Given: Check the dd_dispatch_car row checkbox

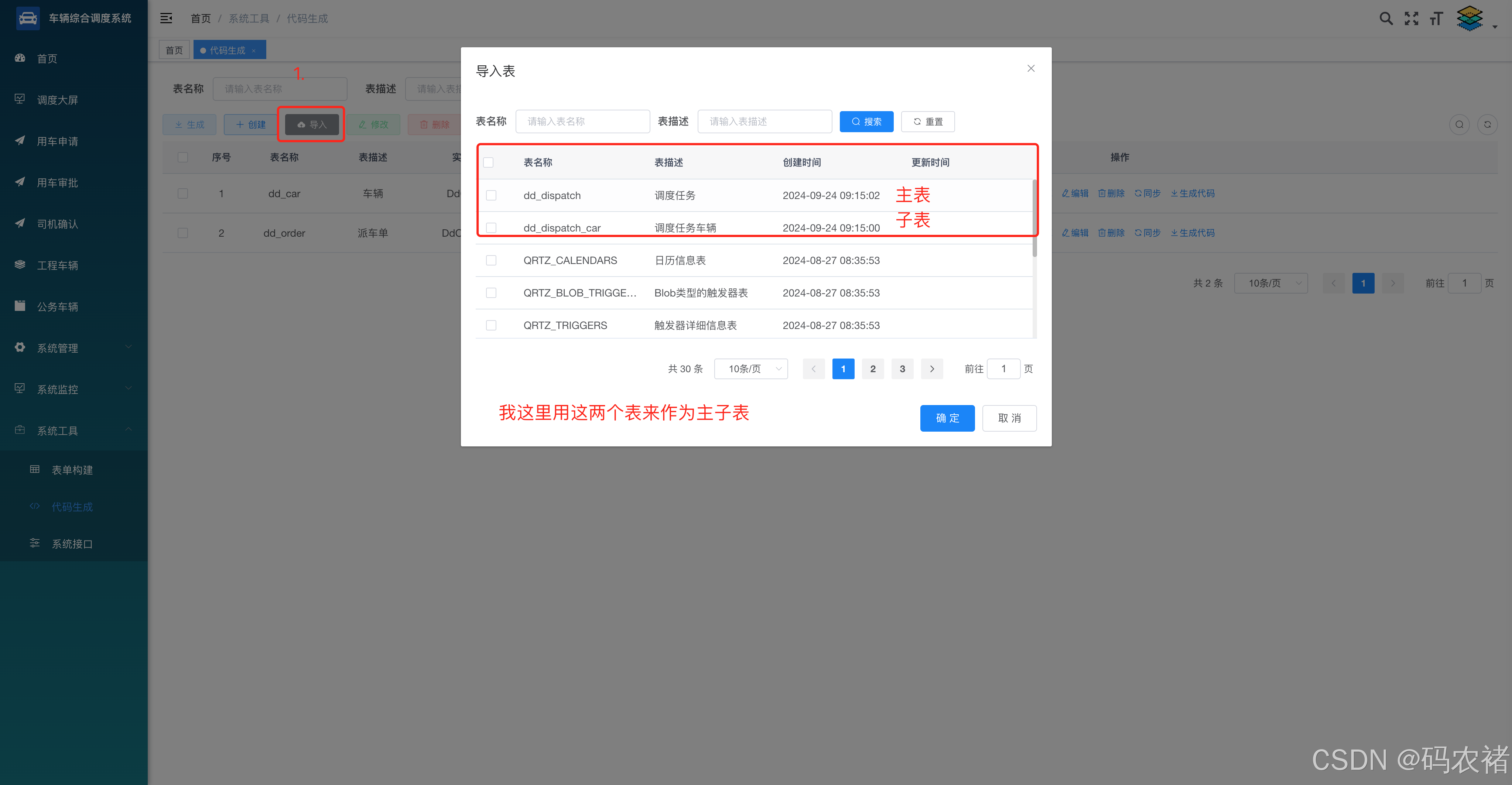Looking at the screenshot, I should pyautogui.click(x=491, y=228).
